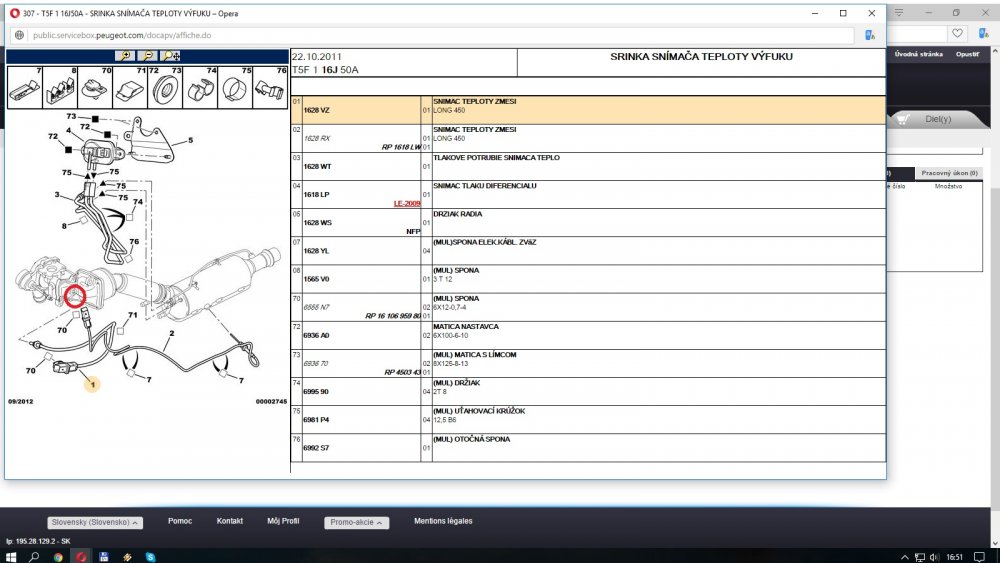Open the Pomoc help link
Viewport: 1000px width, 563px height.
click(x=180, y=521)
